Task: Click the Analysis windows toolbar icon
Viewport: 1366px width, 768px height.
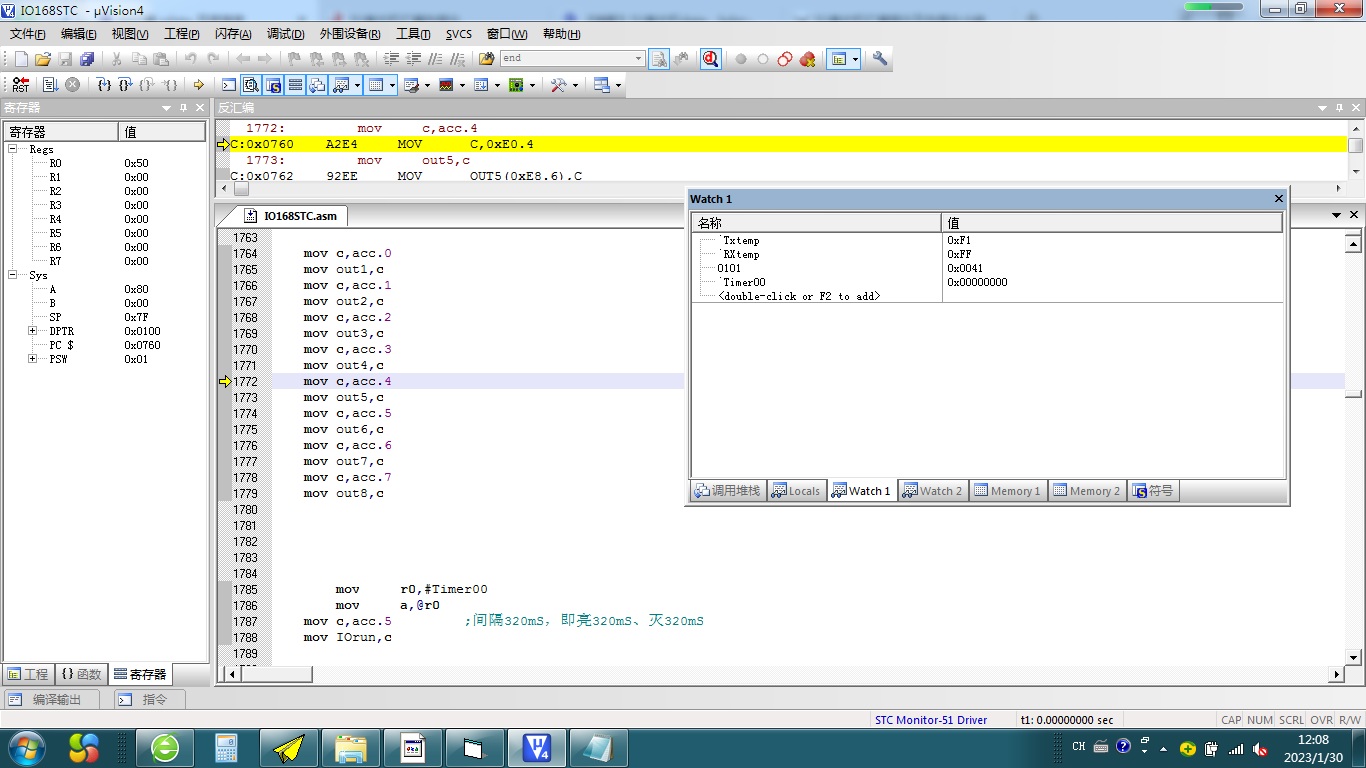Action: tap(446, 85)
